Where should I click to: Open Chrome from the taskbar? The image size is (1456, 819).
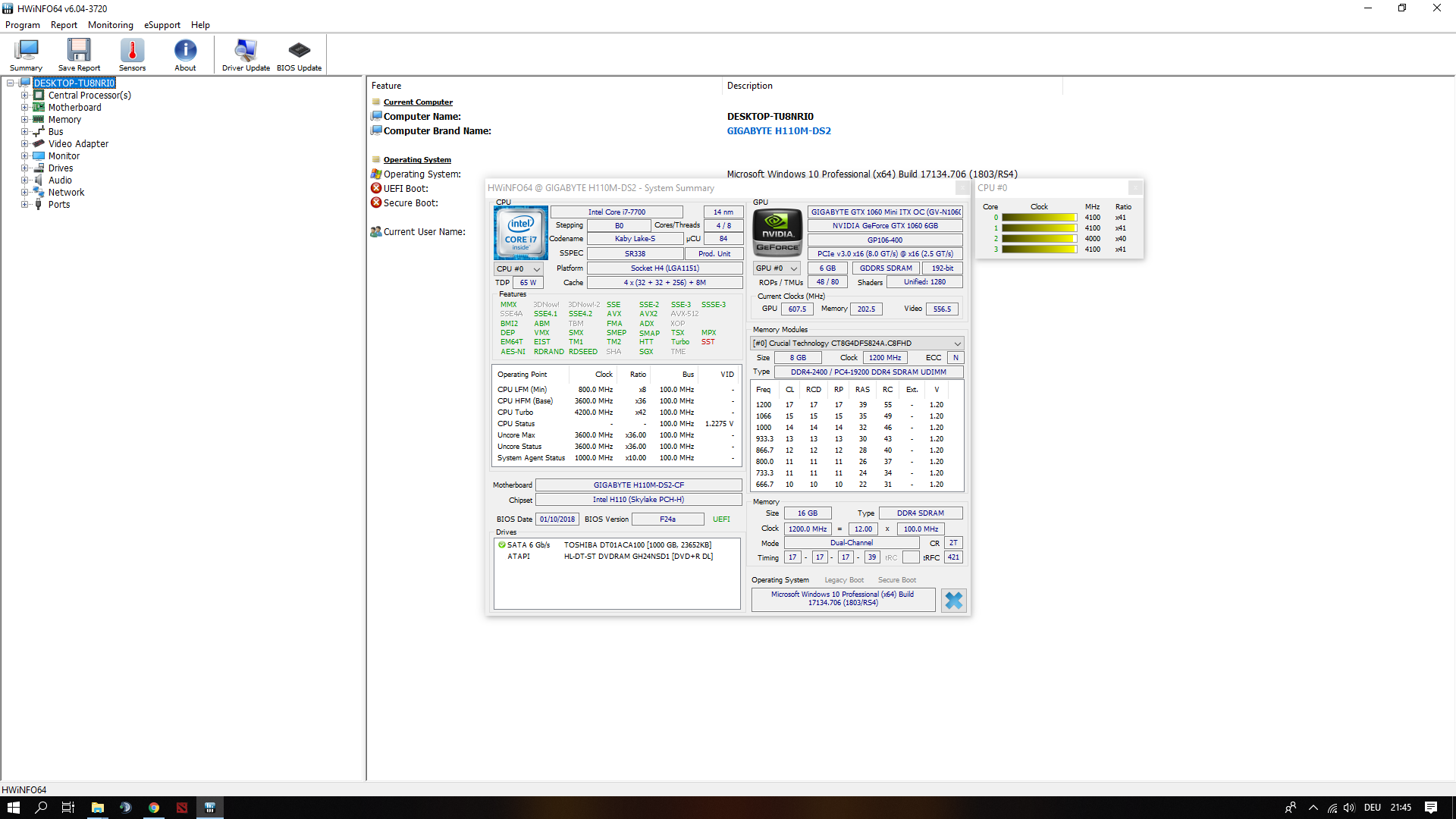tap(154, 808)
